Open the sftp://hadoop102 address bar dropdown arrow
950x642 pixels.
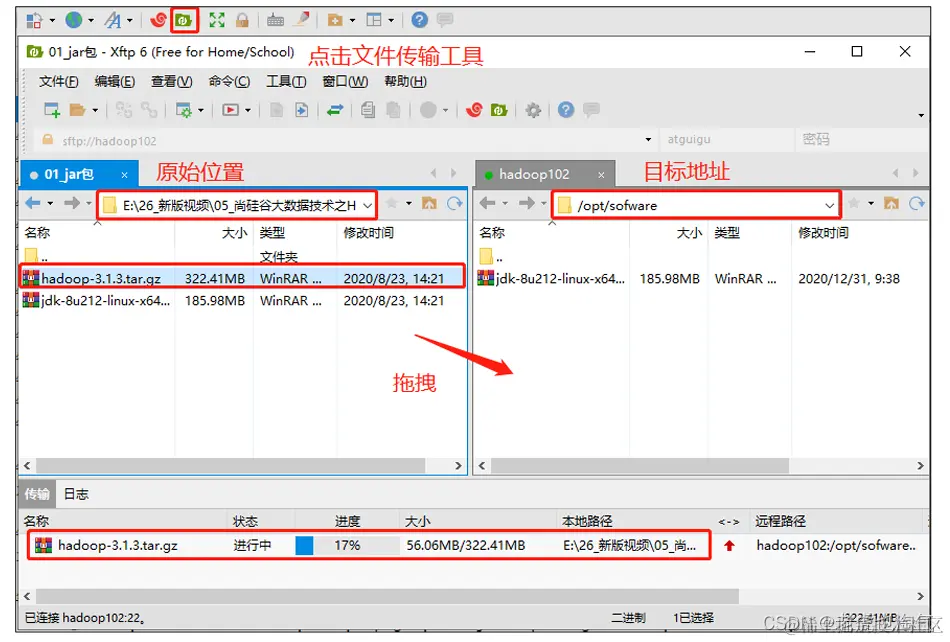coord(648,139)
